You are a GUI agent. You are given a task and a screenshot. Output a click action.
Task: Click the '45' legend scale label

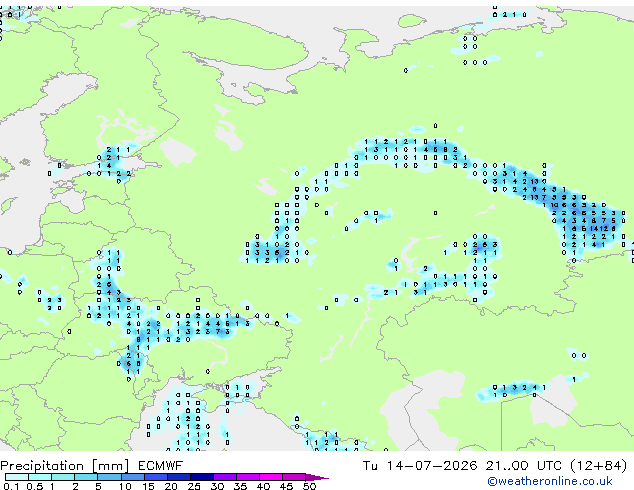click(286, 486)
